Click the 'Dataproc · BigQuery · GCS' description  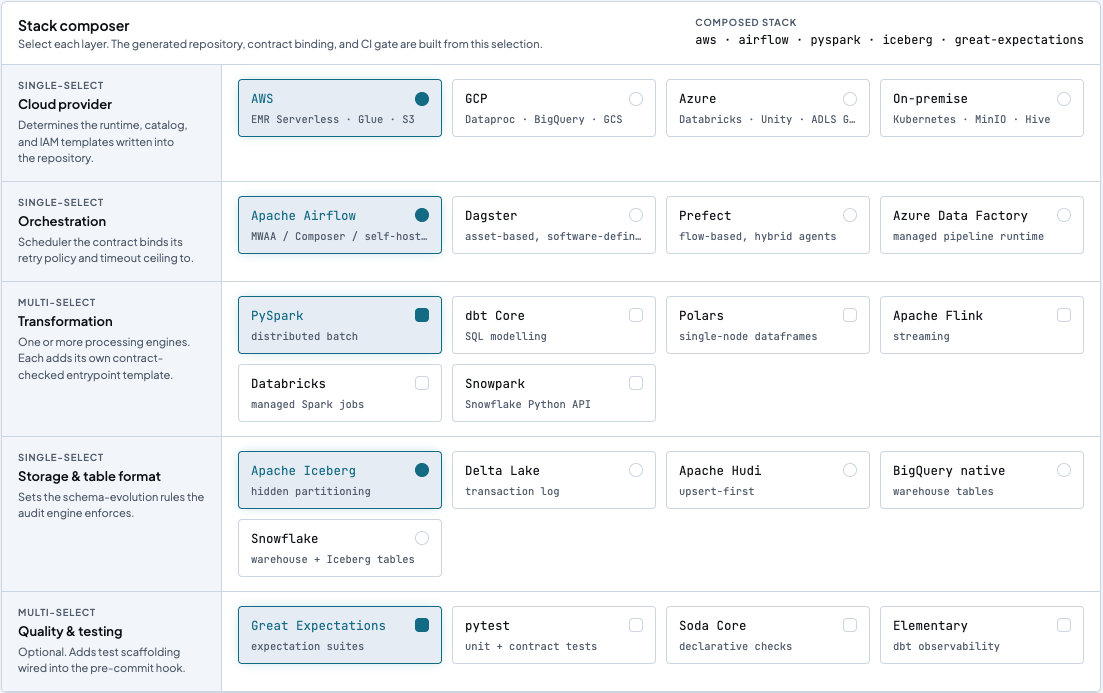click(544, 120)
